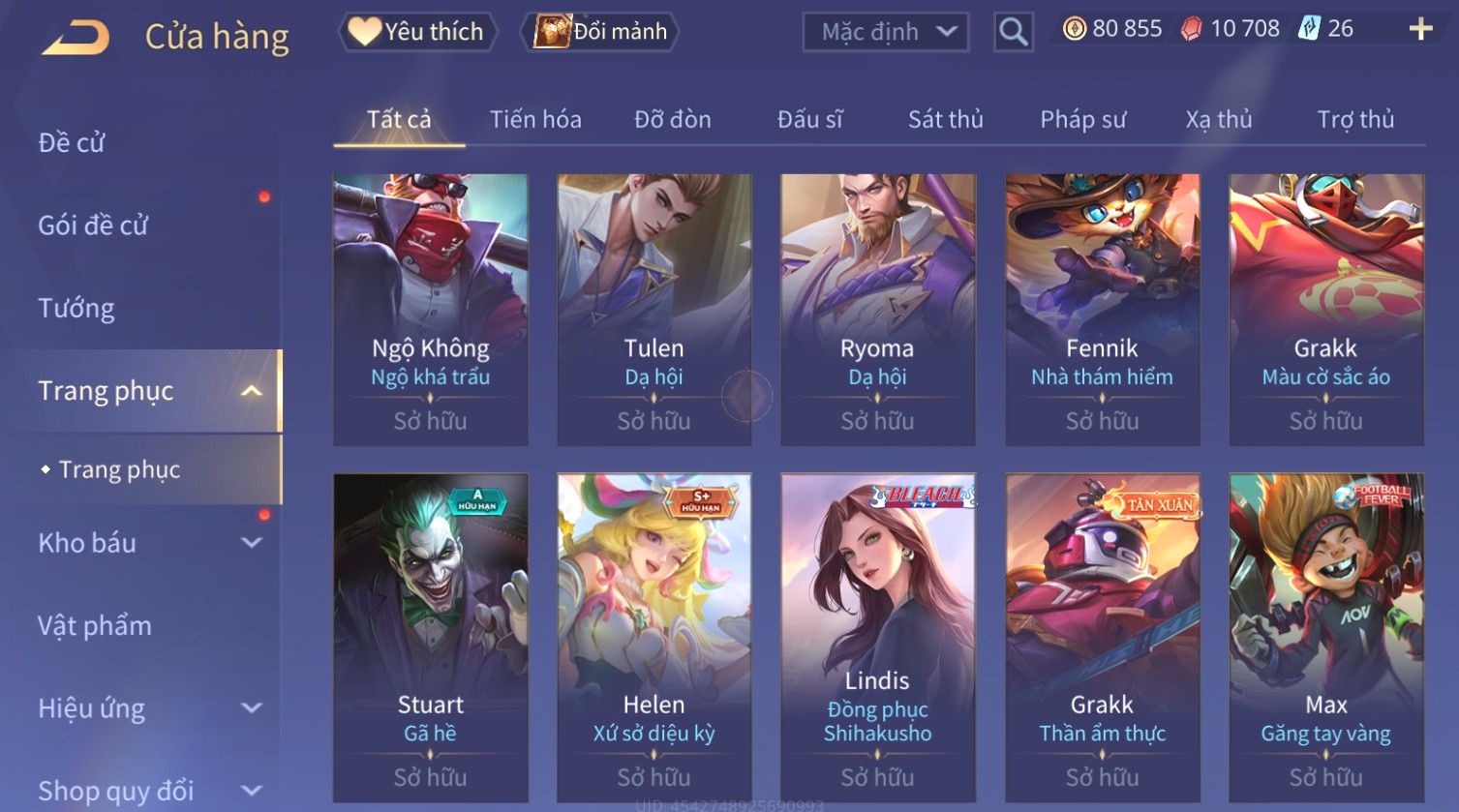The height and width of the screenshot is (812, 1459).
Task: Select the Xạ thủ tab
Action: tap(1219, 120)
